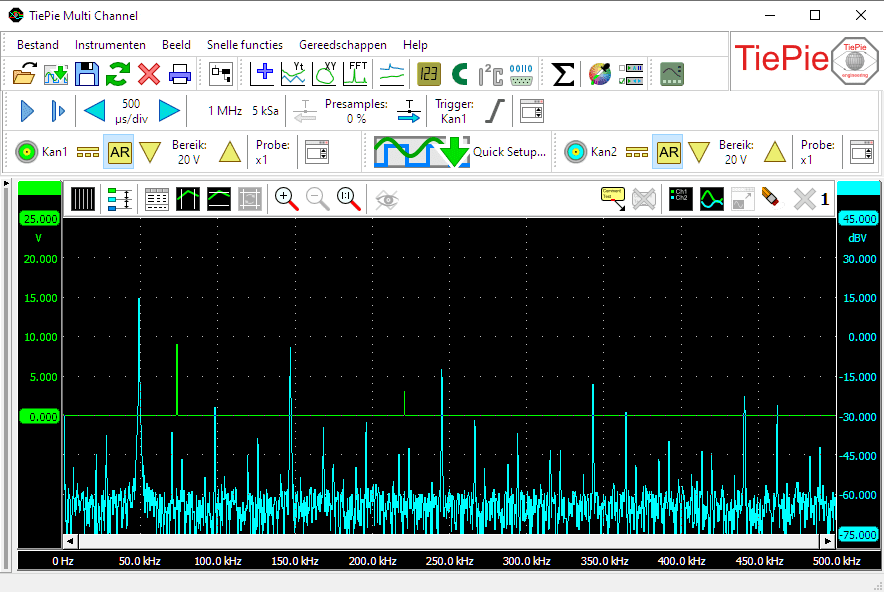The image size is (884, 592).
Task: Open the Instrumenten menu
Action: [110, 45]
